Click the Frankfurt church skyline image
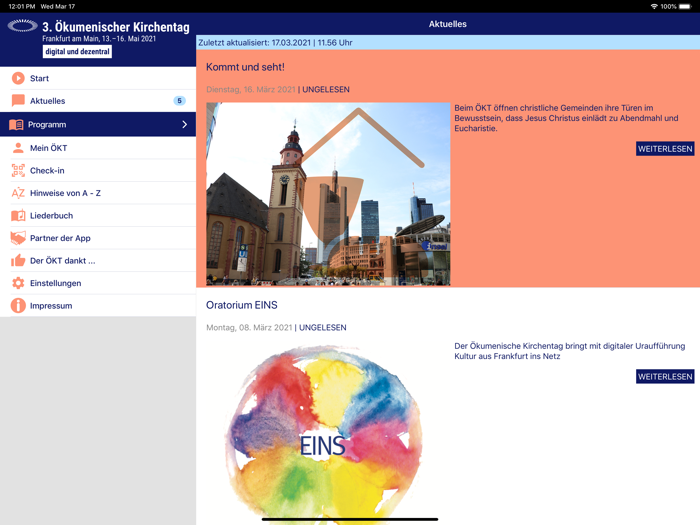The height and width of the screenshot is (525, 700). [328, 194]
